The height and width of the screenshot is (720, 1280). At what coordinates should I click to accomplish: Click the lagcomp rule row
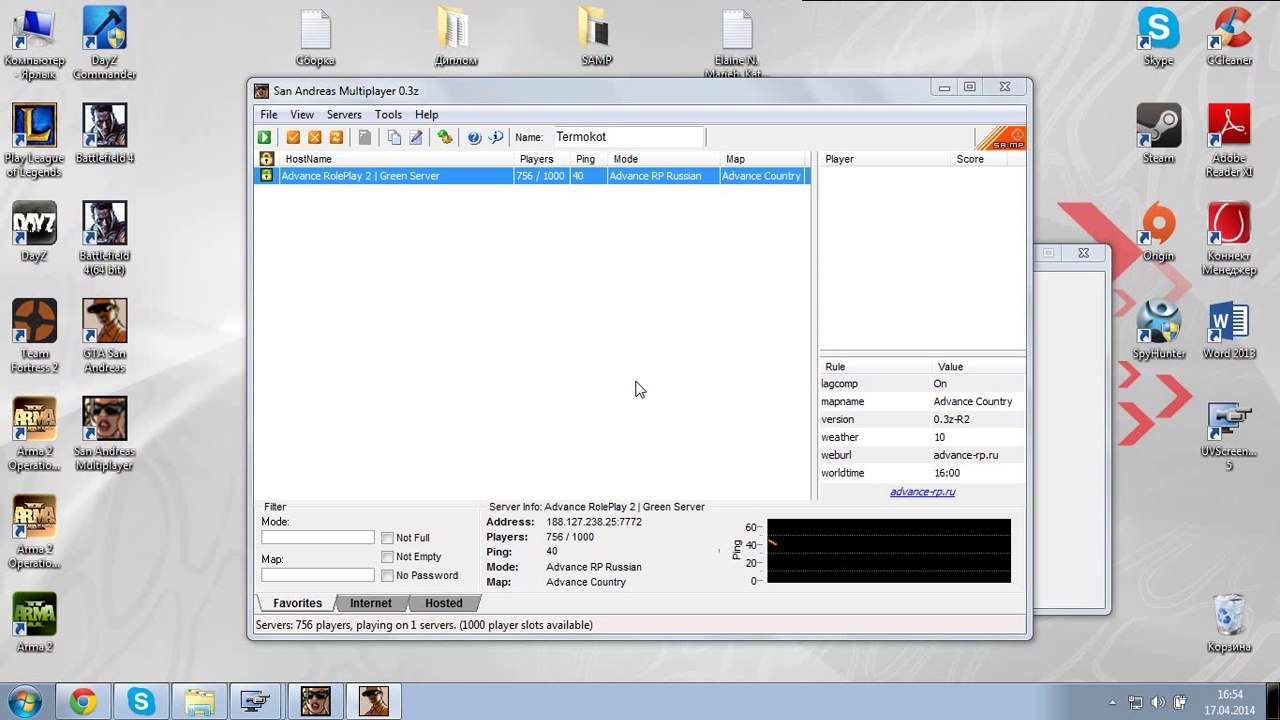point(922,384)
